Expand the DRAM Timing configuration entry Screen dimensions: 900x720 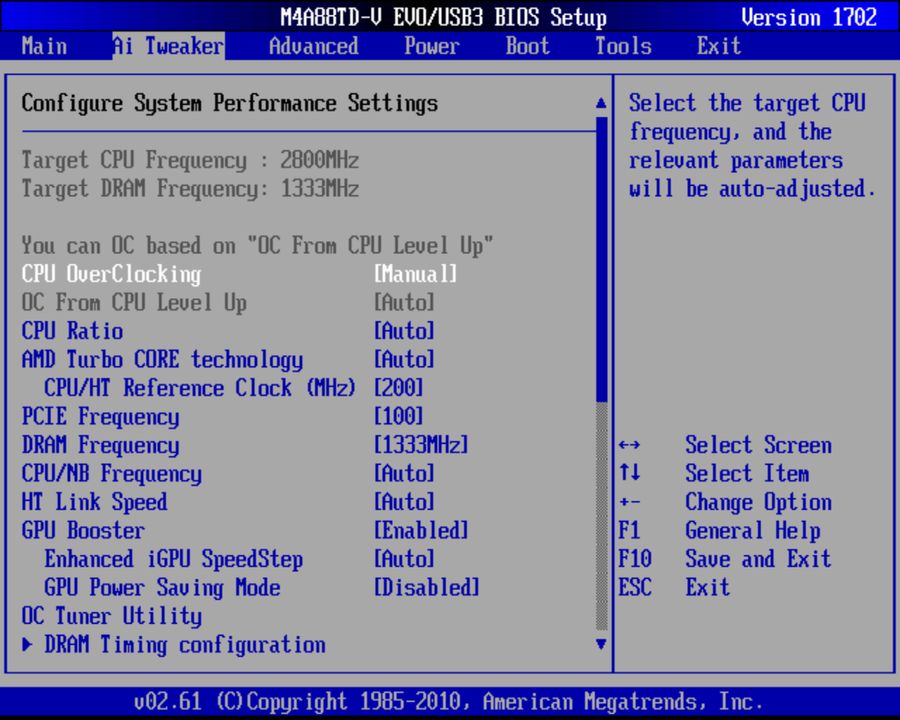click(x=183, y=645)
